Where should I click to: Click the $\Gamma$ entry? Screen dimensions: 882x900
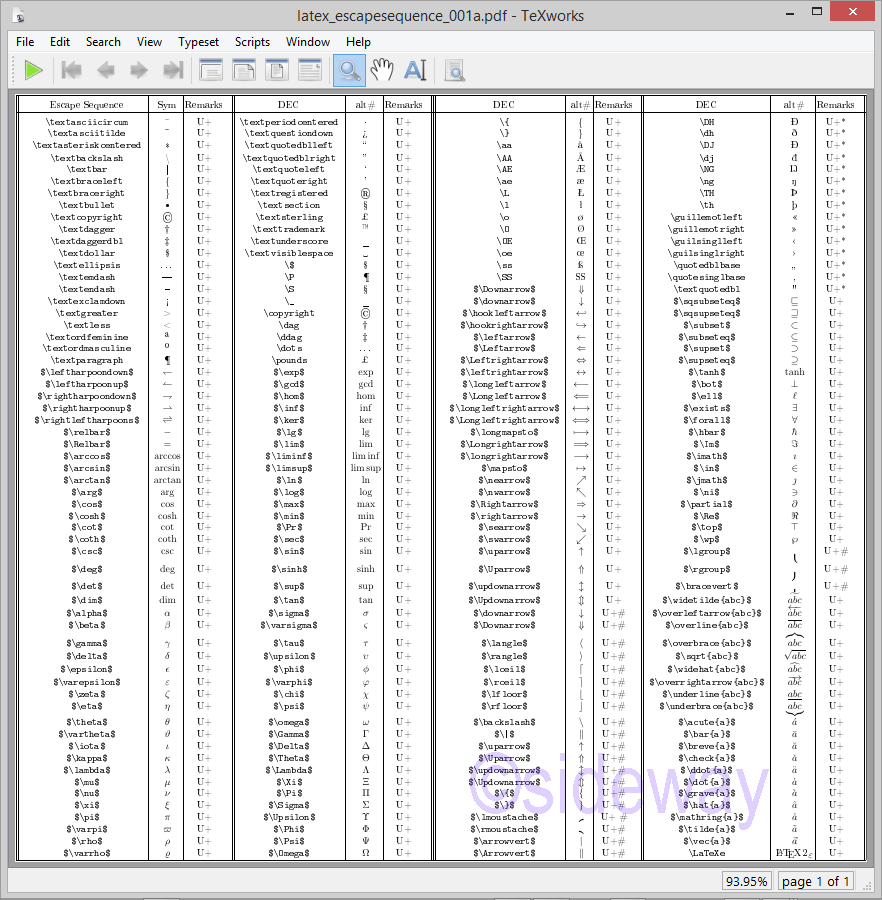click(289, 734)
